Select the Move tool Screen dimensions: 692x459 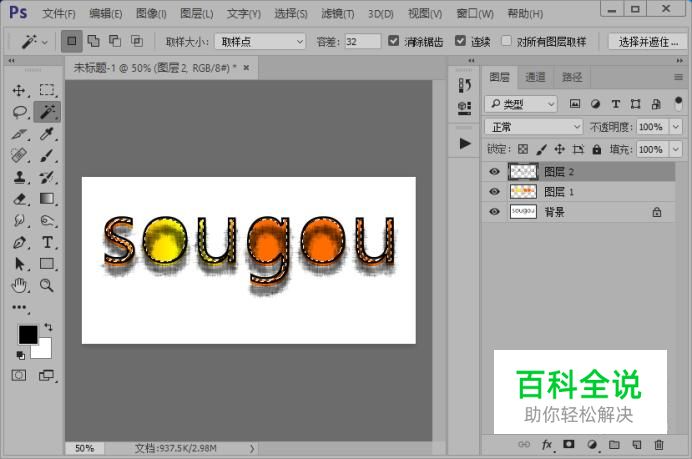19,90
